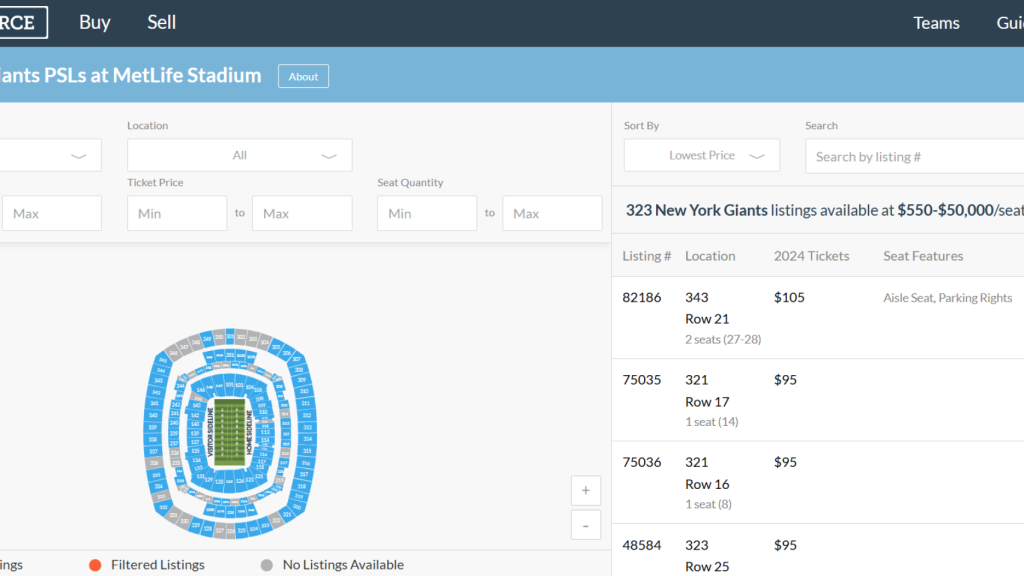Open the Buy menu item
The image size is (1024, 576).
click(x=95, y=22)
